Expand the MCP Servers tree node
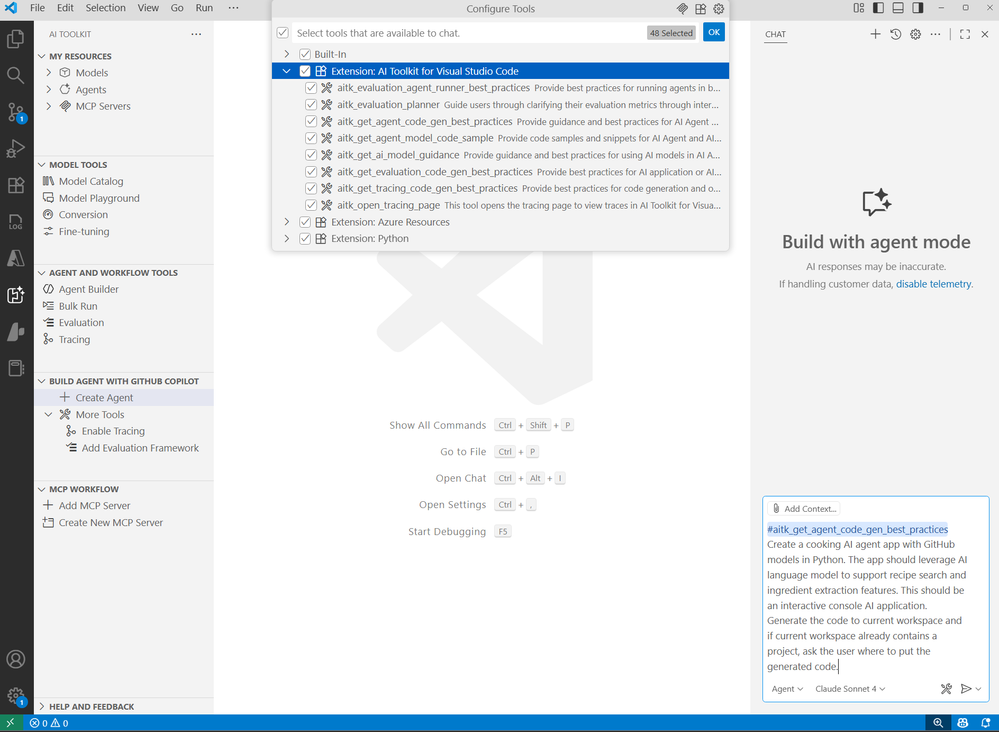999x732 pixels. (48, 106)
